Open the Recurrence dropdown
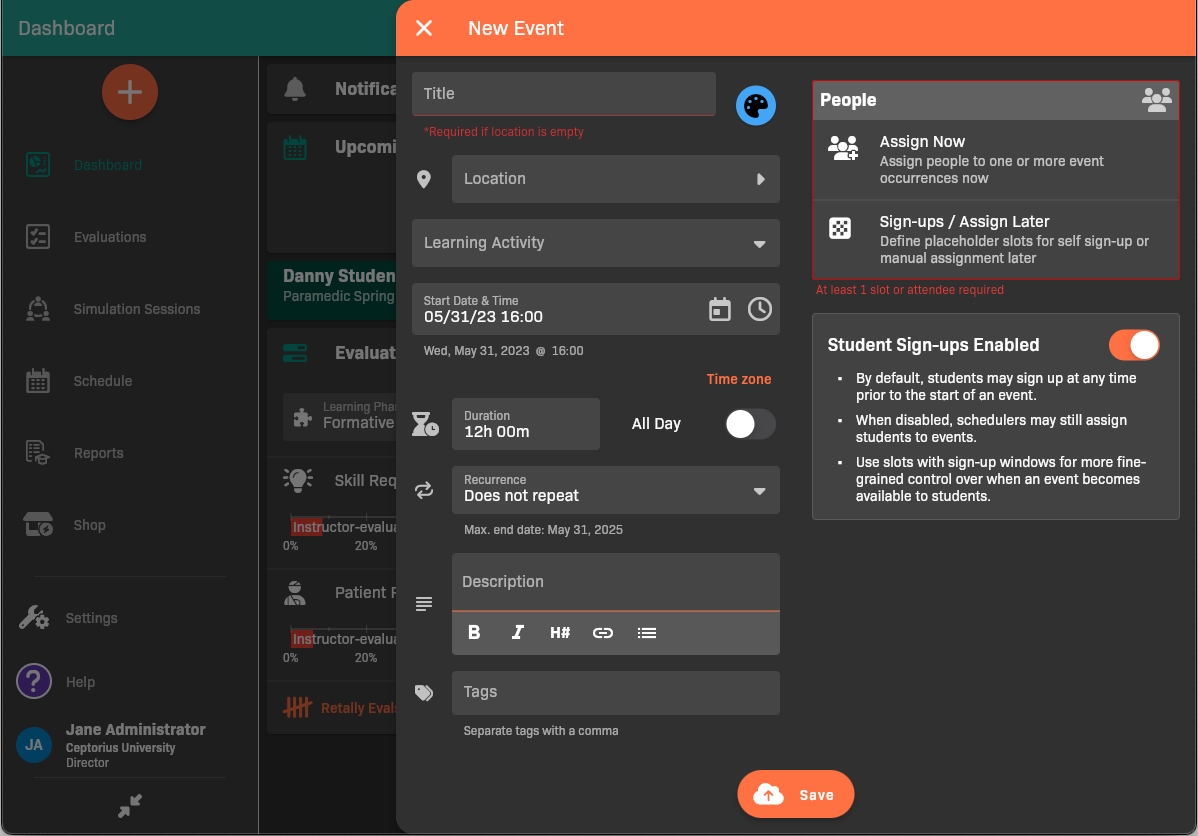Viewport: 1198px width, 836px height. [x=615, y=490]
